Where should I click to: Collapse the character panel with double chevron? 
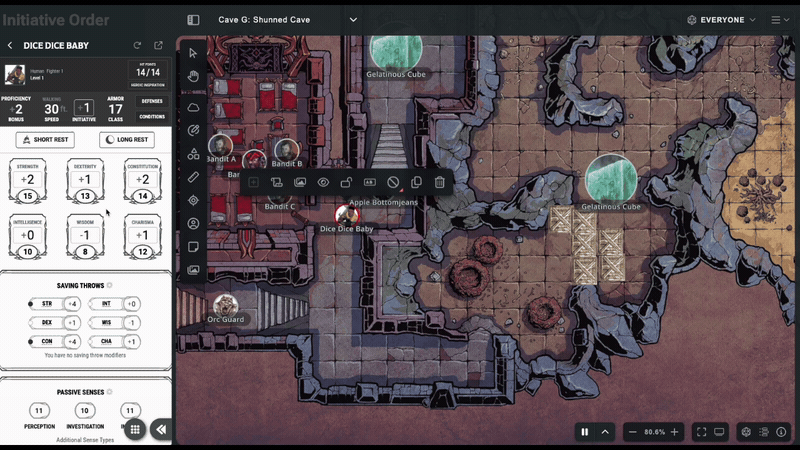point(161,430)
